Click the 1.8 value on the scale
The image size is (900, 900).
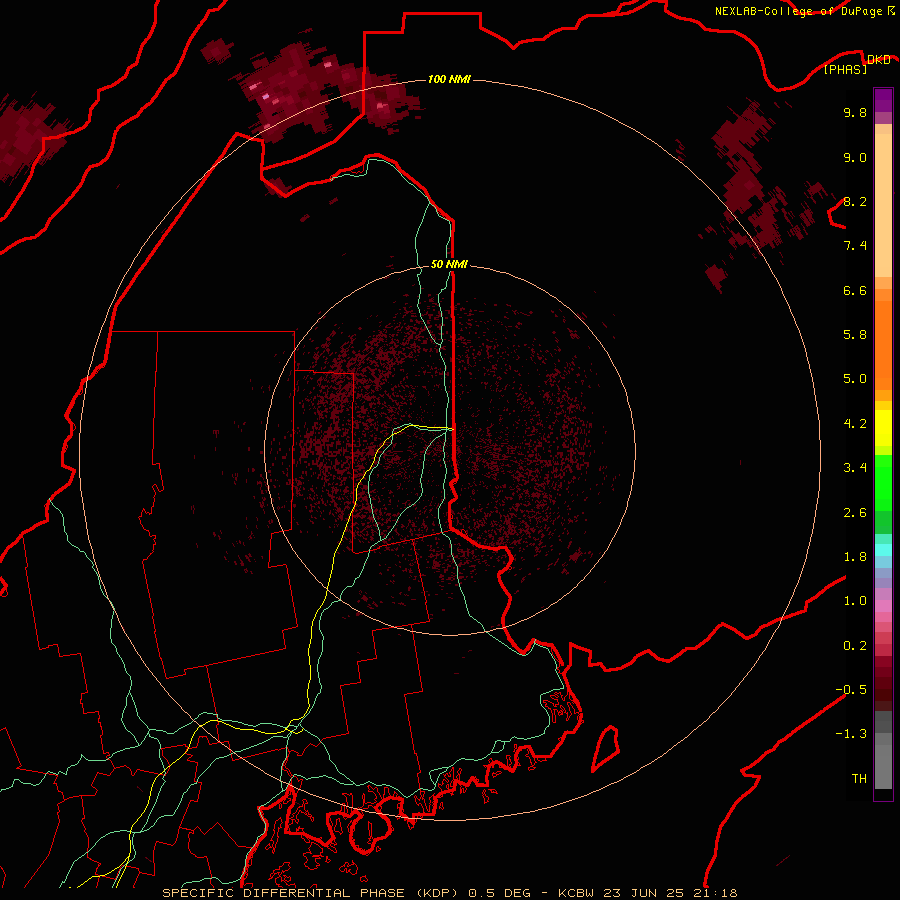tap(855, 557)
